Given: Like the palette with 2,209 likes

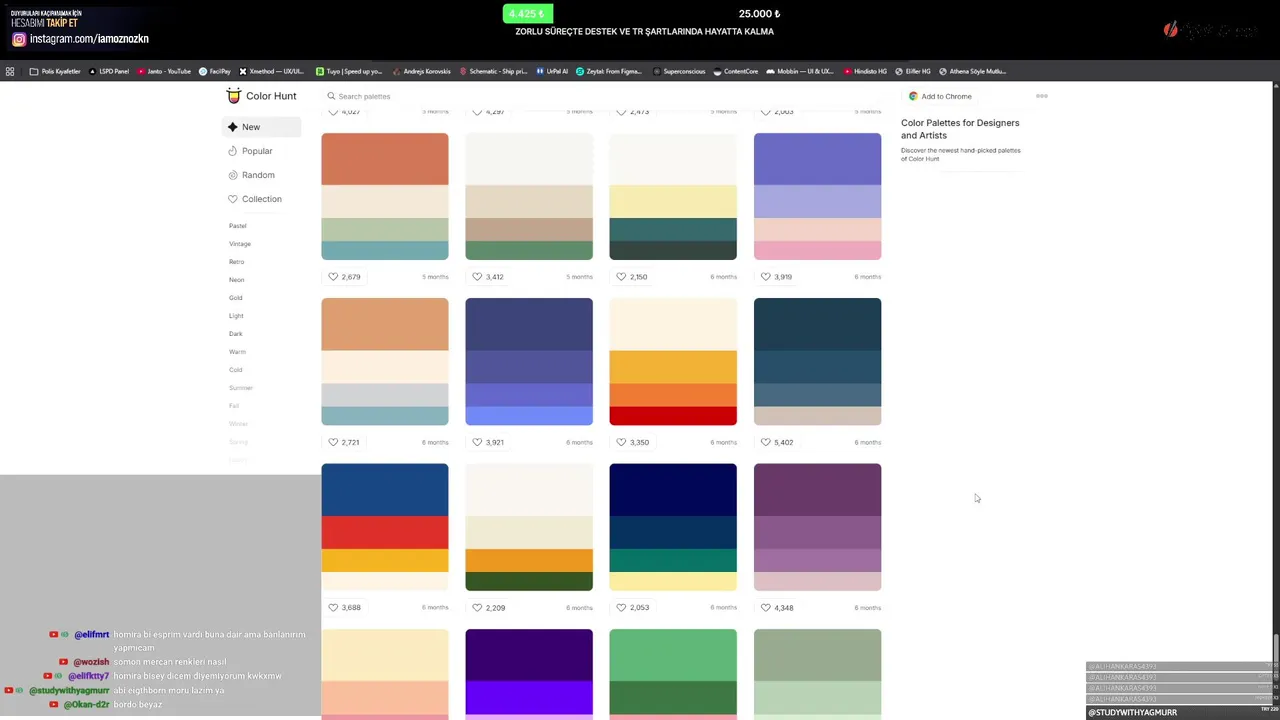Looking at the screenshot, I should (x=488, y=607).
